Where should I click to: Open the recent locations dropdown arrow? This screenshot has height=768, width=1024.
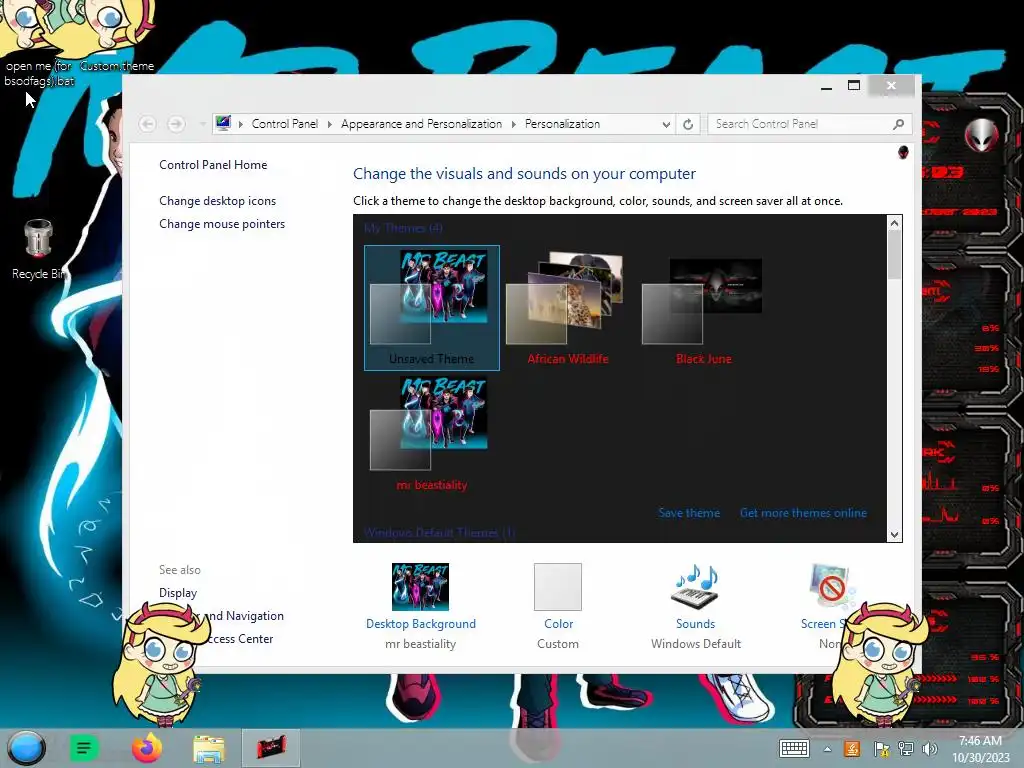tap(202, 124)
